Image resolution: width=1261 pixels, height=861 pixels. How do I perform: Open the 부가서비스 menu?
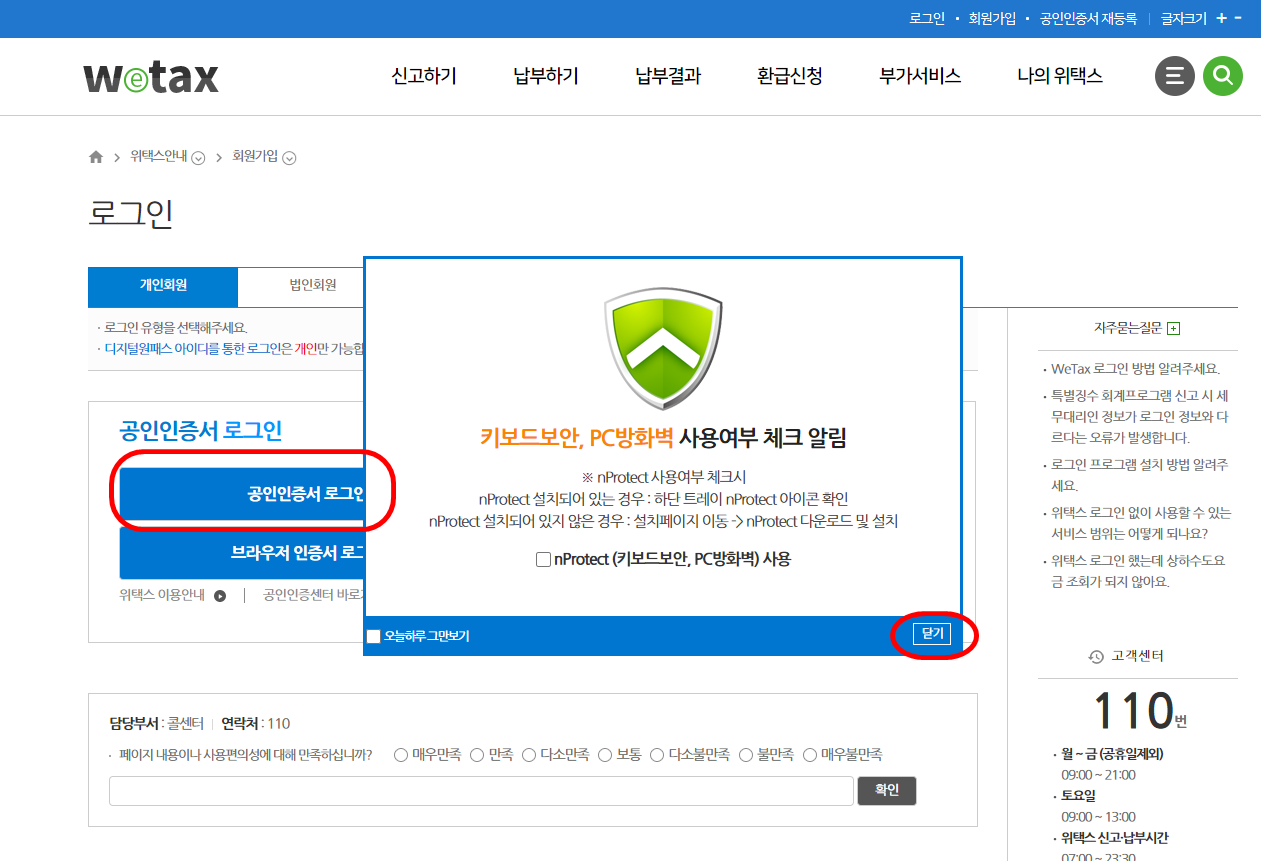(920, 76)
